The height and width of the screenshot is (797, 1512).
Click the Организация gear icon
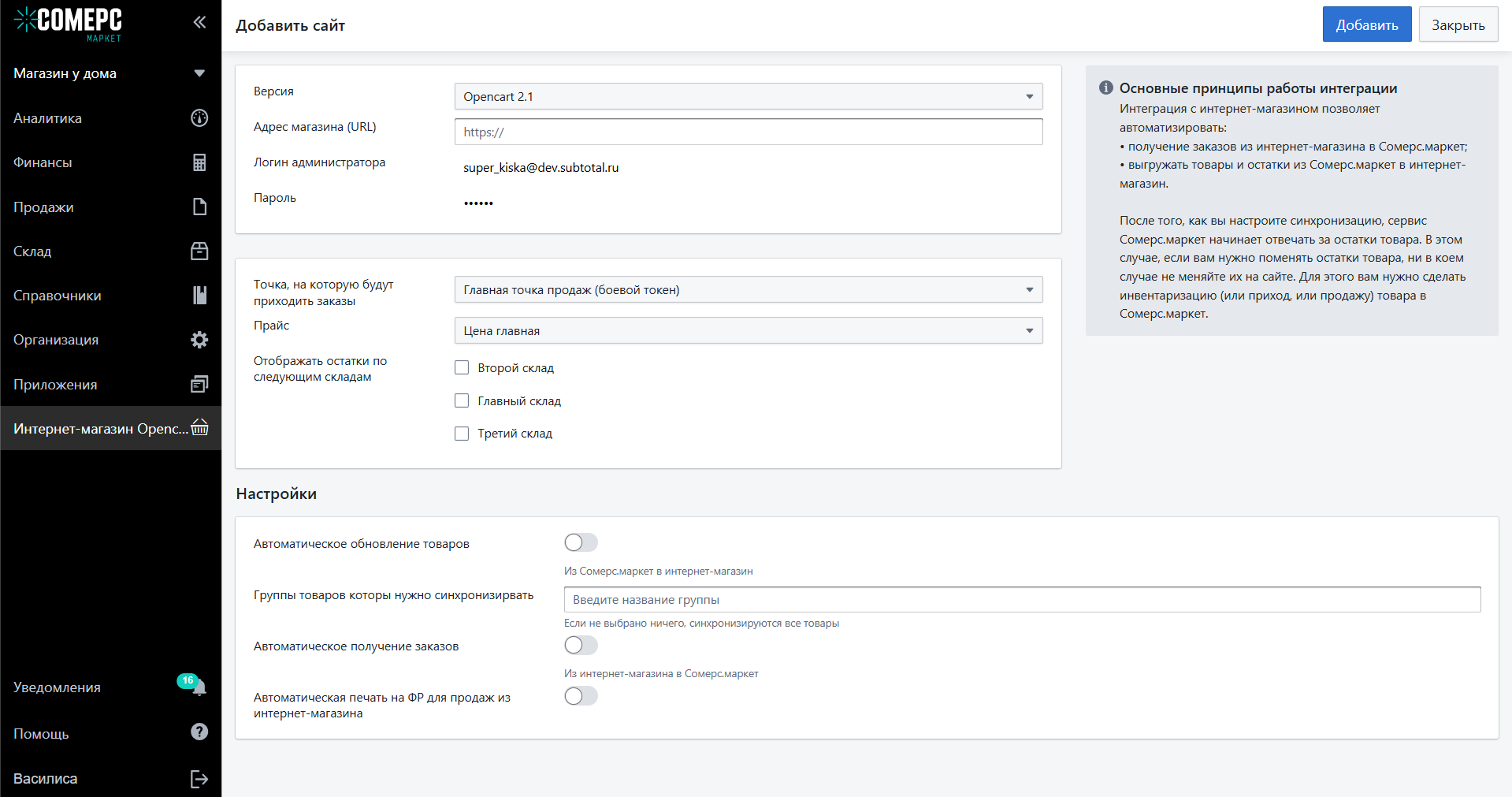click(x=199, y=340)
